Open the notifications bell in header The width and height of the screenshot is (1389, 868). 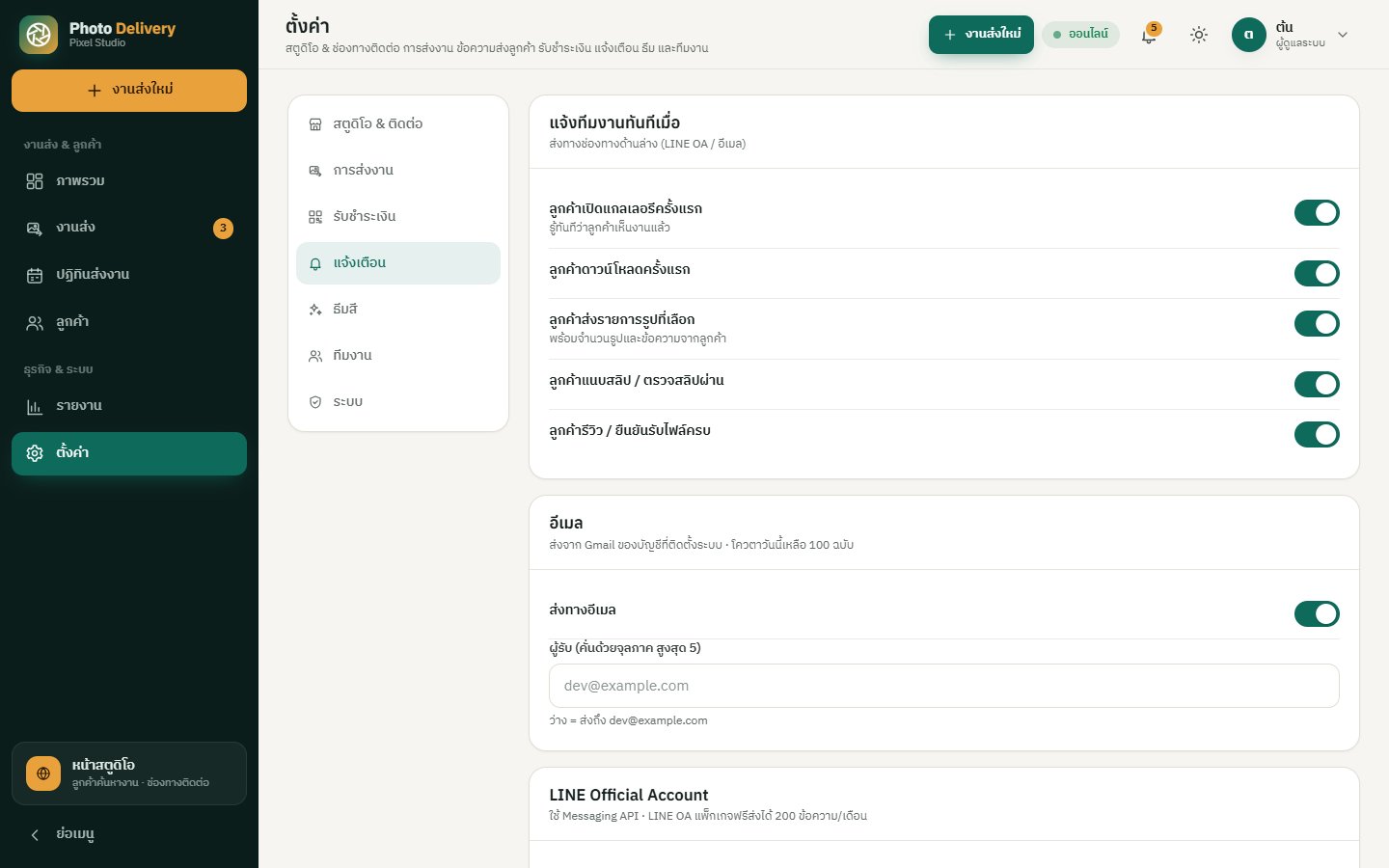click(x=1149, y=35)
